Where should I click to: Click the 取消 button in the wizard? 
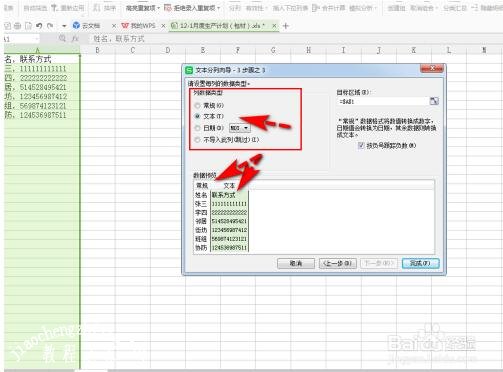(296, 263)
